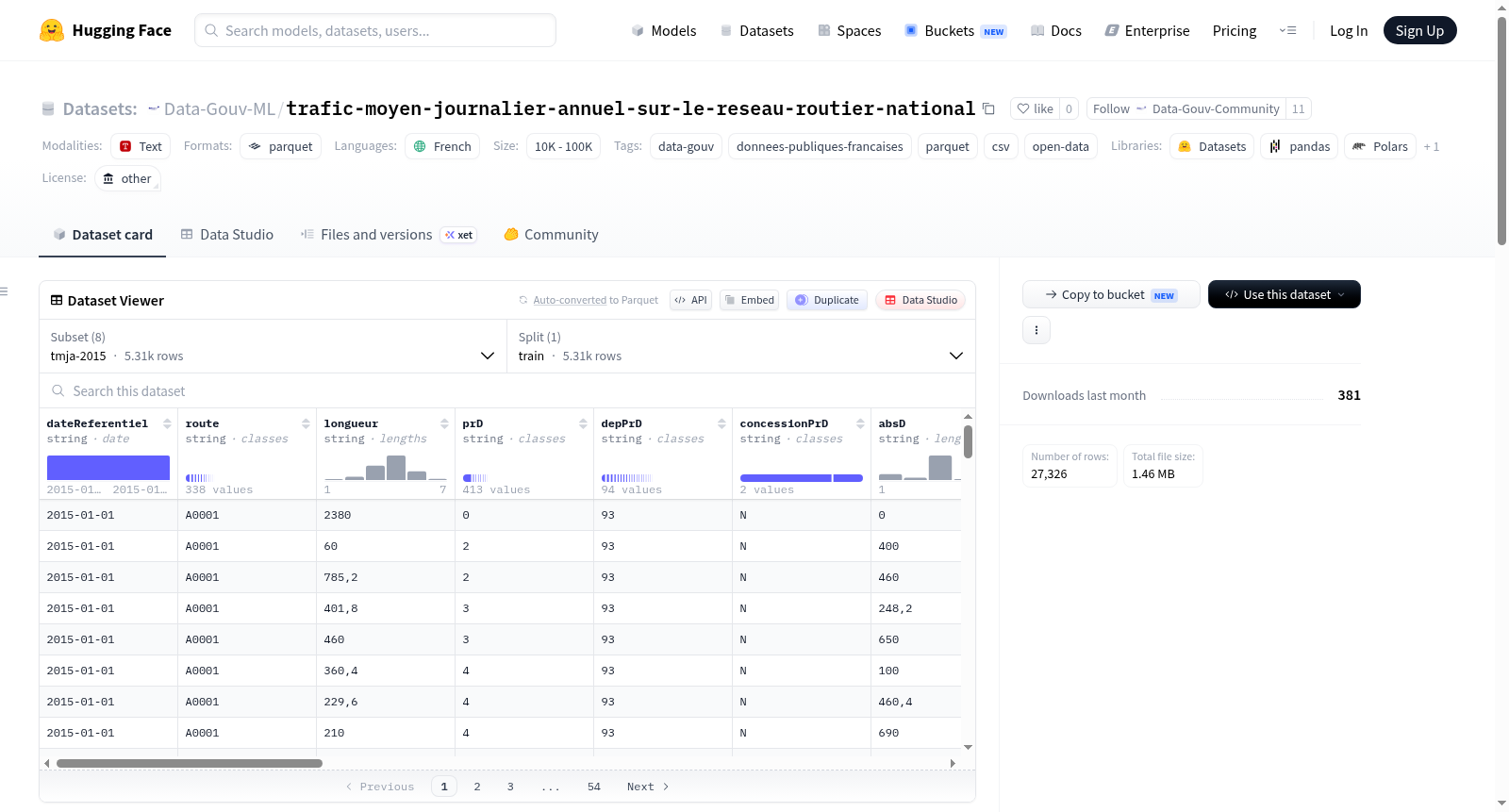The height and width of the screenshot is (812, 1509).
Task: Go to page 3 of the table
Action: (510, 787)
